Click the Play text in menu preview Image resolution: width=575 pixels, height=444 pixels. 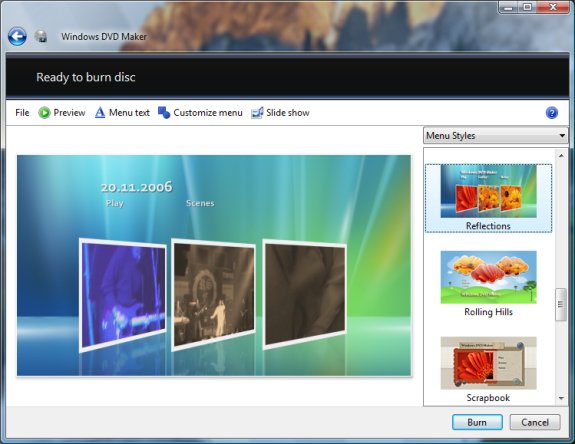[x=114, y=203]
